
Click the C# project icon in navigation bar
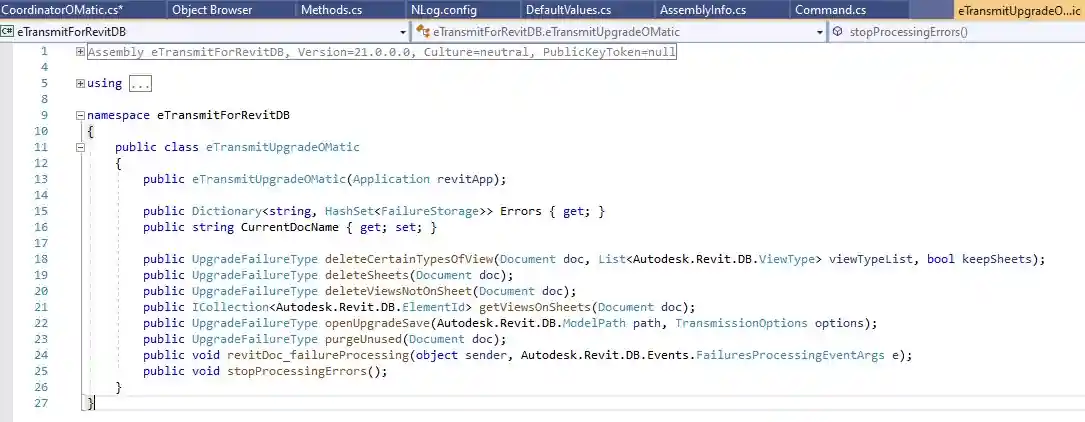(8, 32)
